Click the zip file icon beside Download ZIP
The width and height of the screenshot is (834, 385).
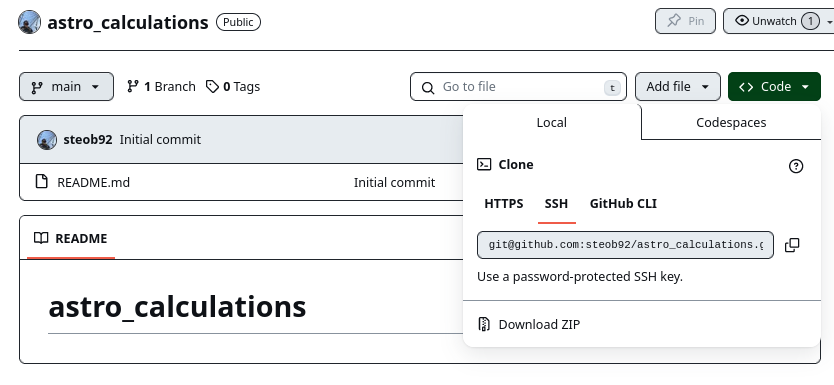tap(483, 324)
